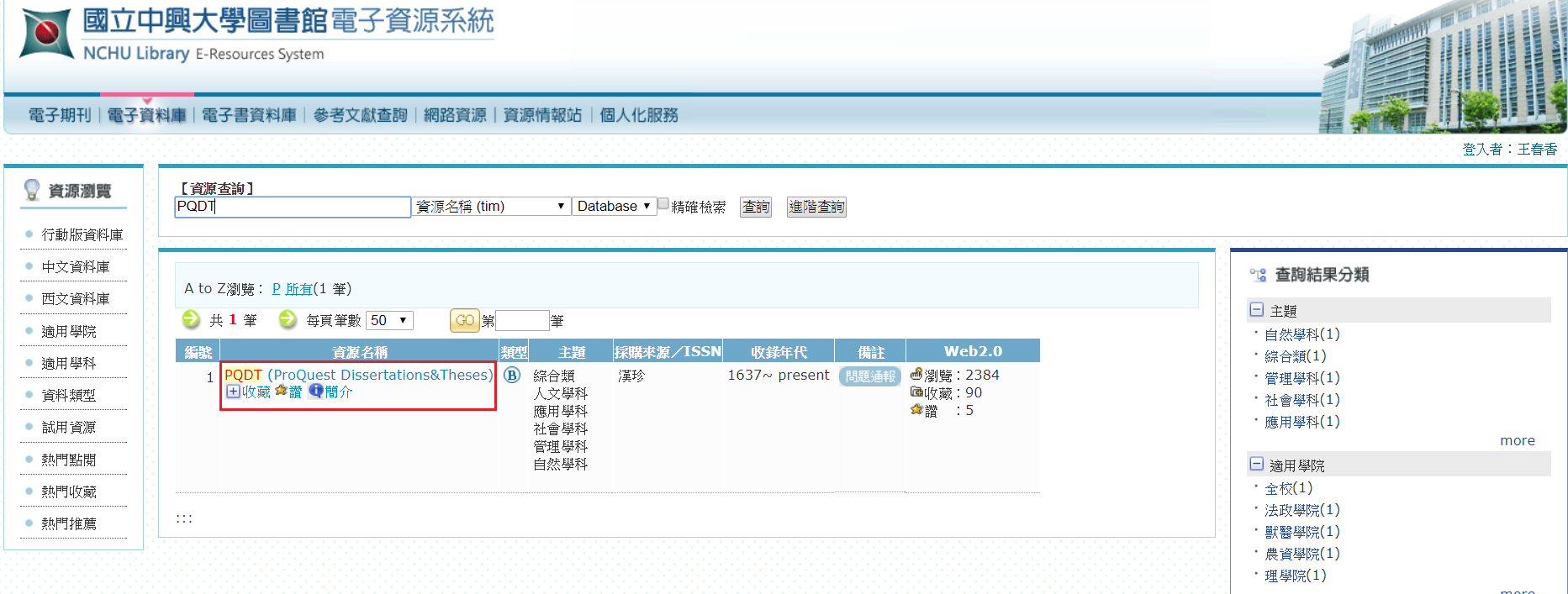Show more 主題 categories
The image size is (1568, 594).
[x=1518, y=440]
